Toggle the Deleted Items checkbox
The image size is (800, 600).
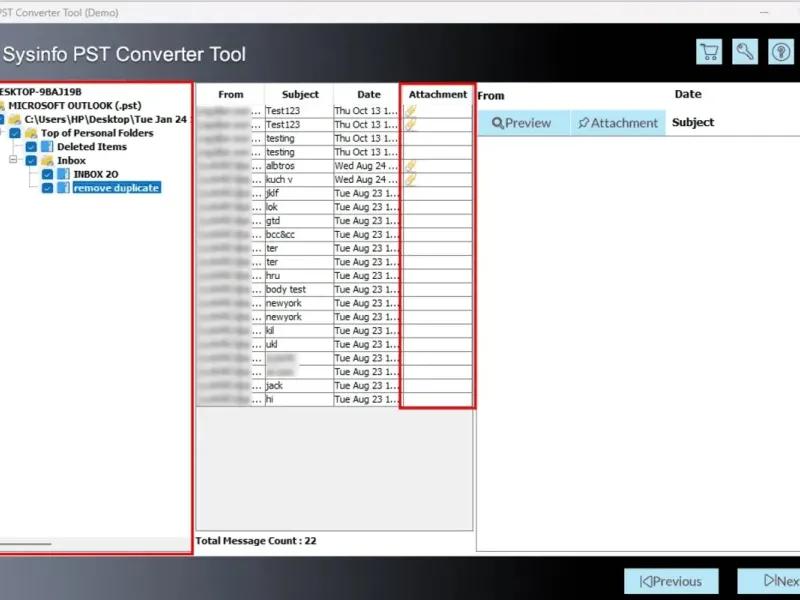pos(31,146)
